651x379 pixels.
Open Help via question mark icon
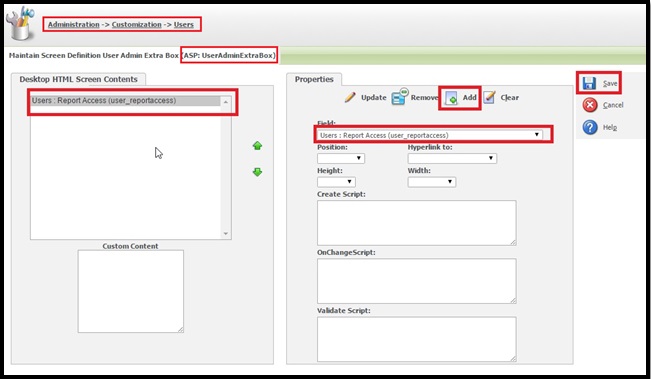click(x=590, y=127)
